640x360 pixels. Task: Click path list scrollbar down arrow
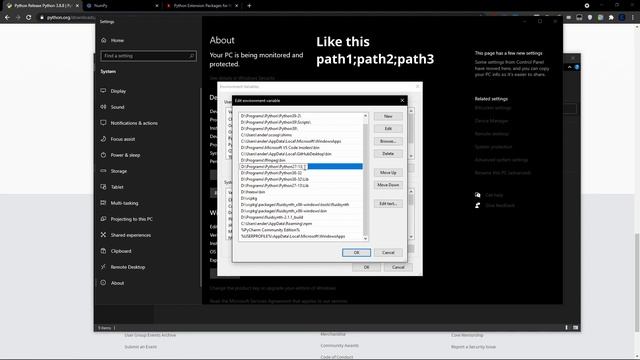(365, 238)
